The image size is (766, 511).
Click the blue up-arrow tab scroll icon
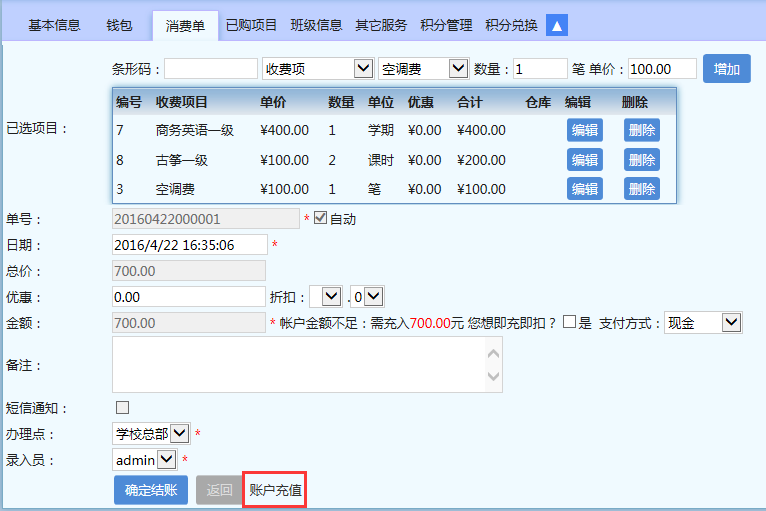coord(557,25)
